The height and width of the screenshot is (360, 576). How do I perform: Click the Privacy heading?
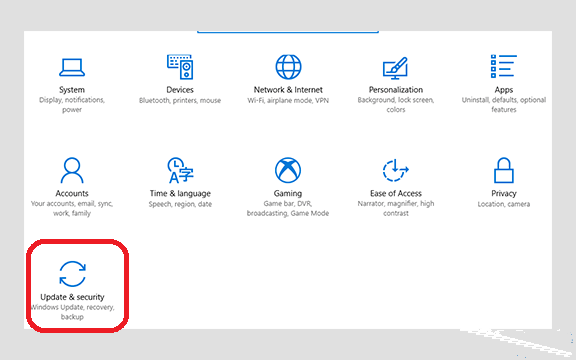tap(504, 194)
